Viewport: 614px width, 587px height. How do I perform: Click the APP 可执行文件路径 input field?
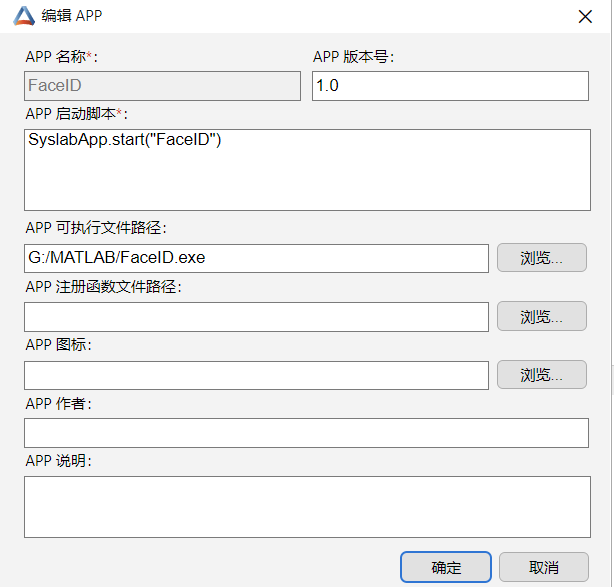[x=256, y=258]
